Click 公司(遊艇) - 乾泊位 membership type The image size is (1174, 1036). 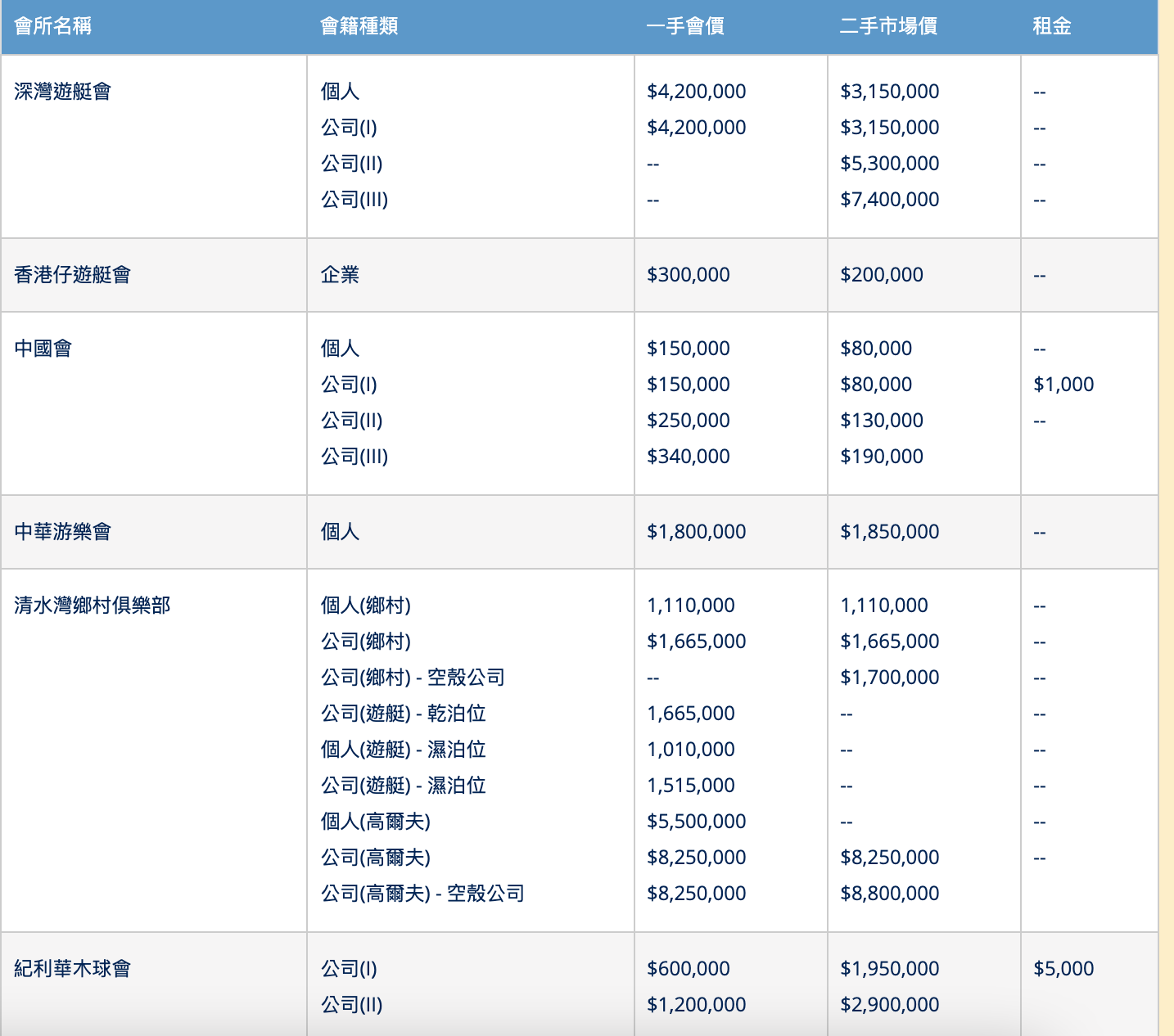pyautogui.click(x=403, y=714)
